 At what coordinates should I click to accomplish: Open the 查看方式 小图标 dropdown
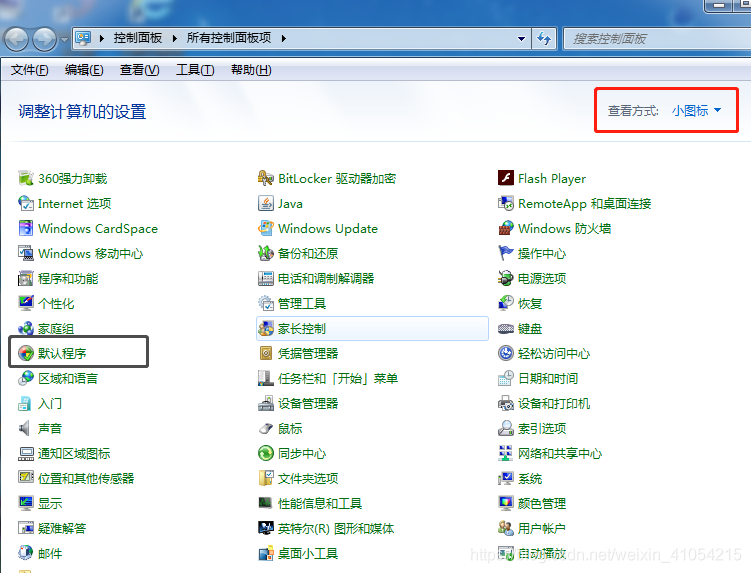pyautogui.click(x=696, y=111)
